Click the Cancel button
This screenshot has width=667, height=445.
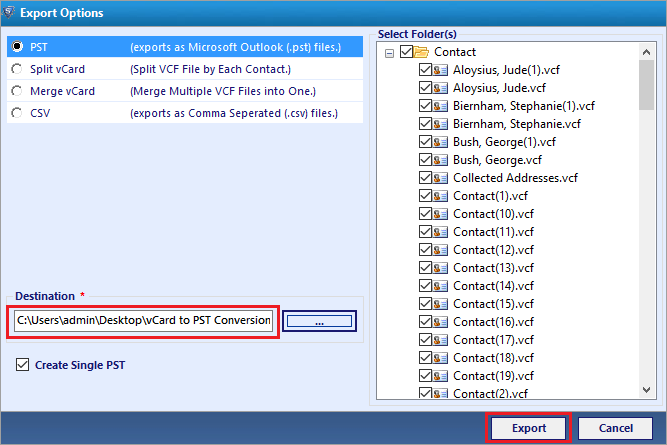pyautogui.click(x=615, y=428)
